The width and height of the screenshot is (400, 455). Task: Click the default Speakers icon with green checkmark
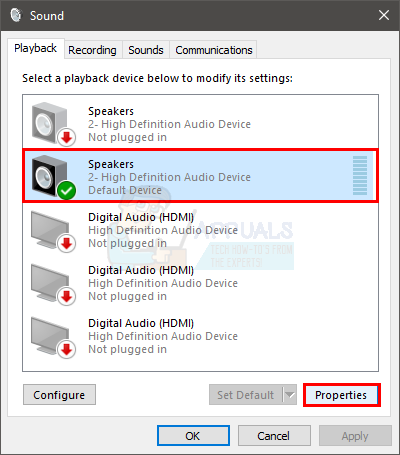click(53, 177)
